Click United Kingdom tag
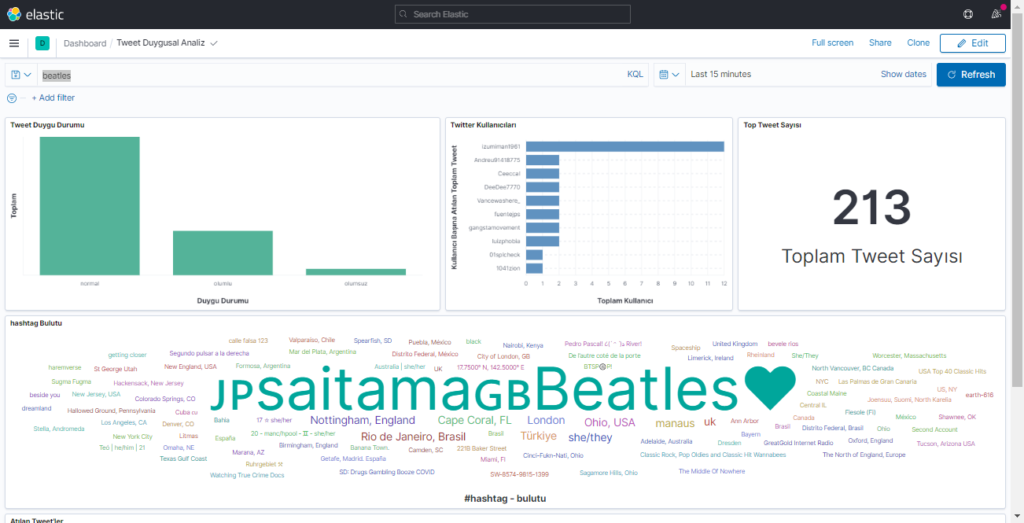The image size is (1024, 523). [735, 343]
